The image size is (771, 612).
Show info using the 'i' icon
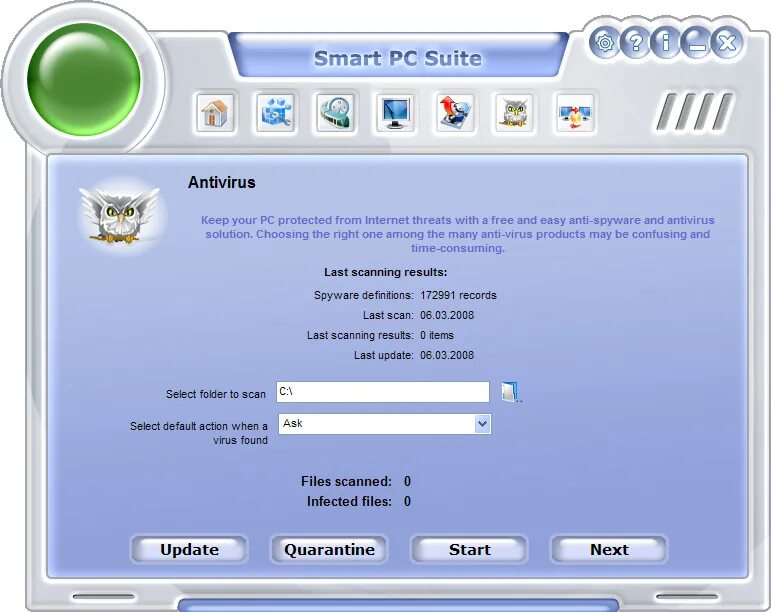666,43
